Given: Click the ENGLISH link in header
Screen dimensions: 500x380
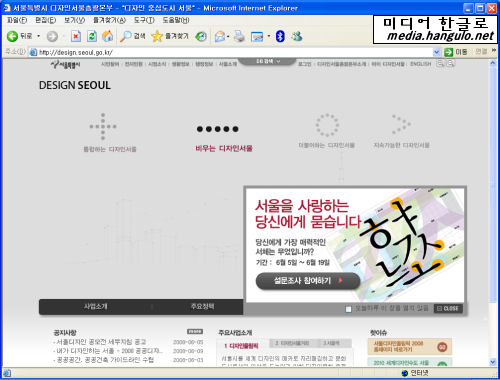Looking at the screenshot, I should [x=420, y=64].
